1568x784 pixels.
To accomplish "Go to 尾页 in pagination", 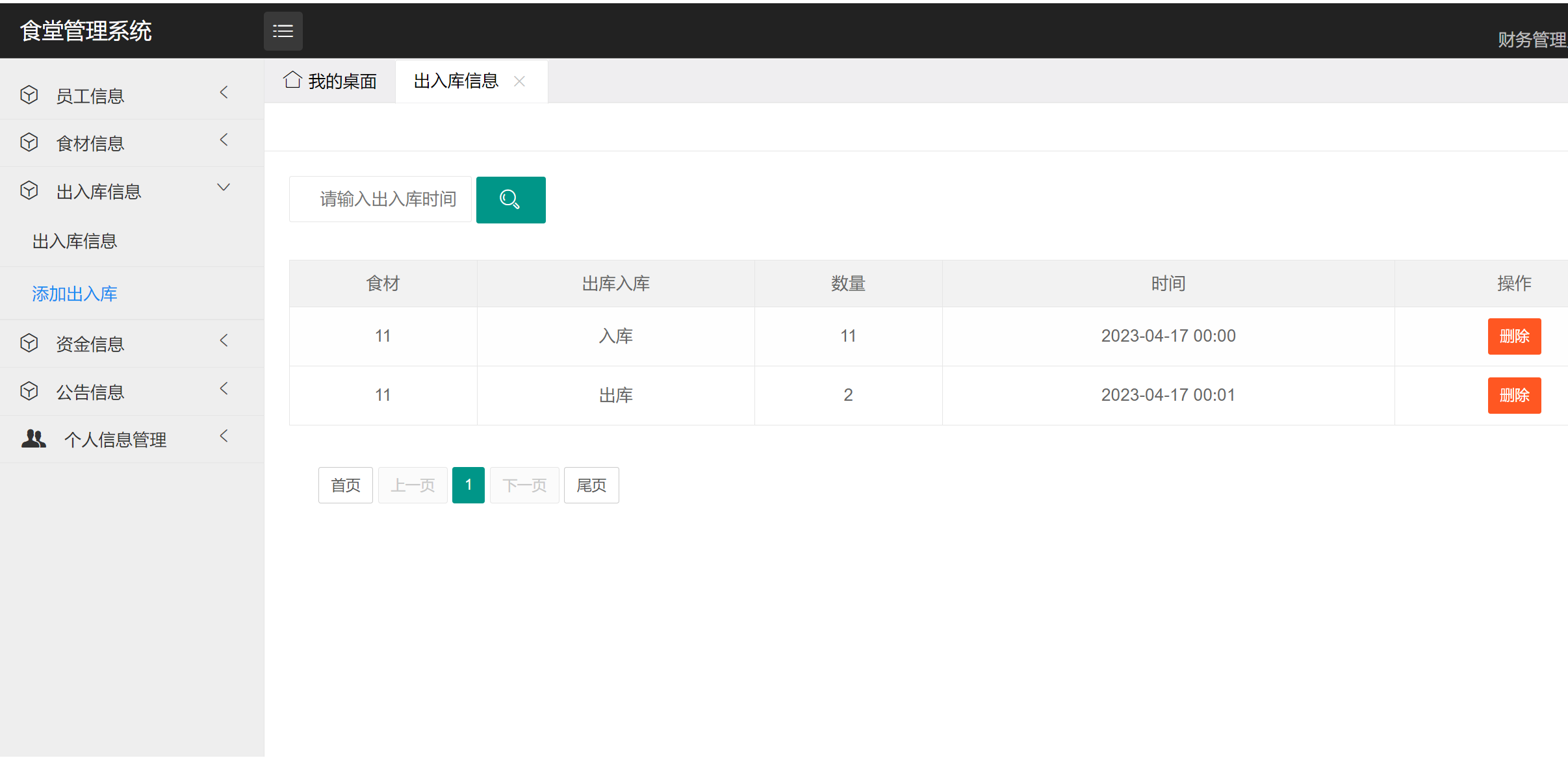I will tap(591, 485).
